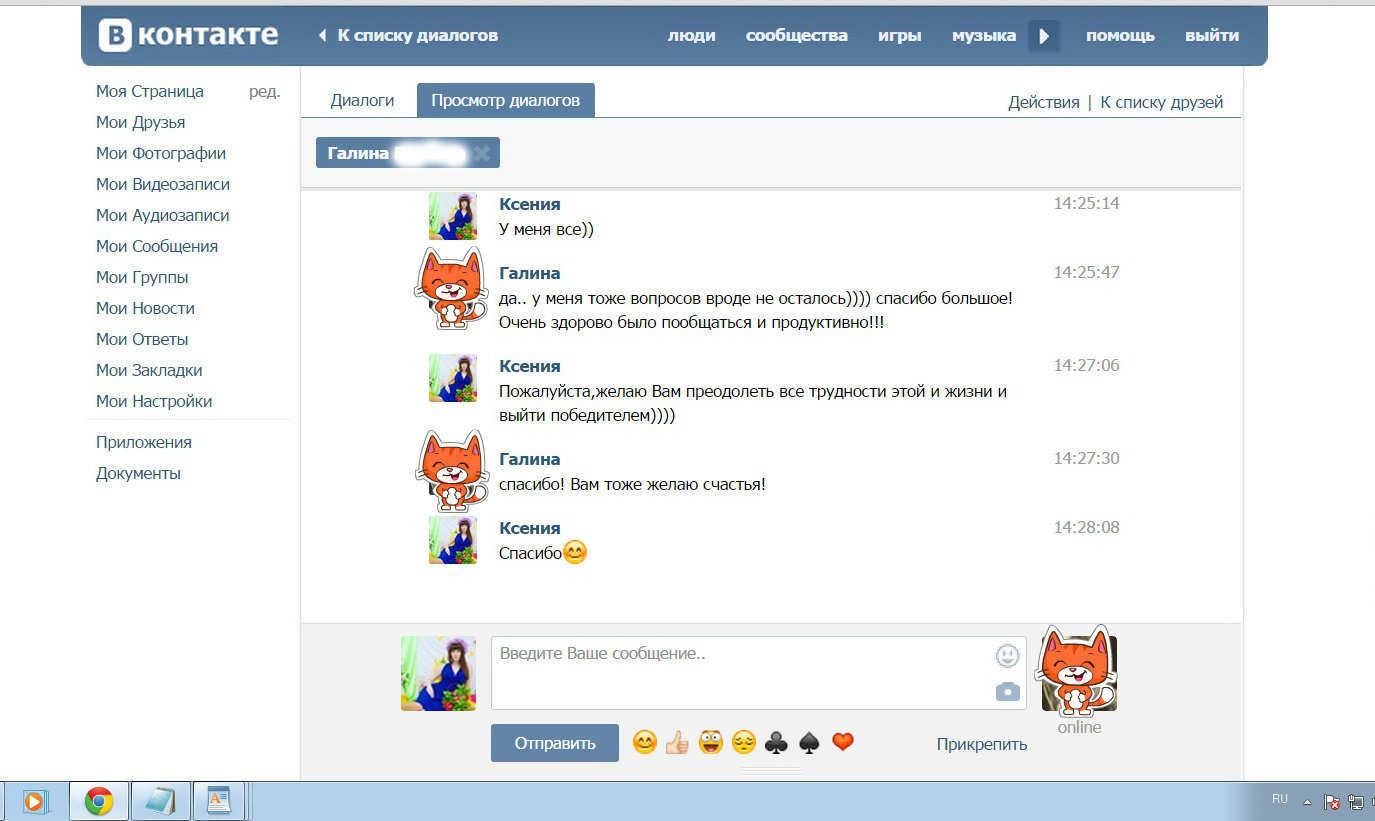Select the Просмотр диалогов tab
1375x821 pixels.
tap(506, 100)
